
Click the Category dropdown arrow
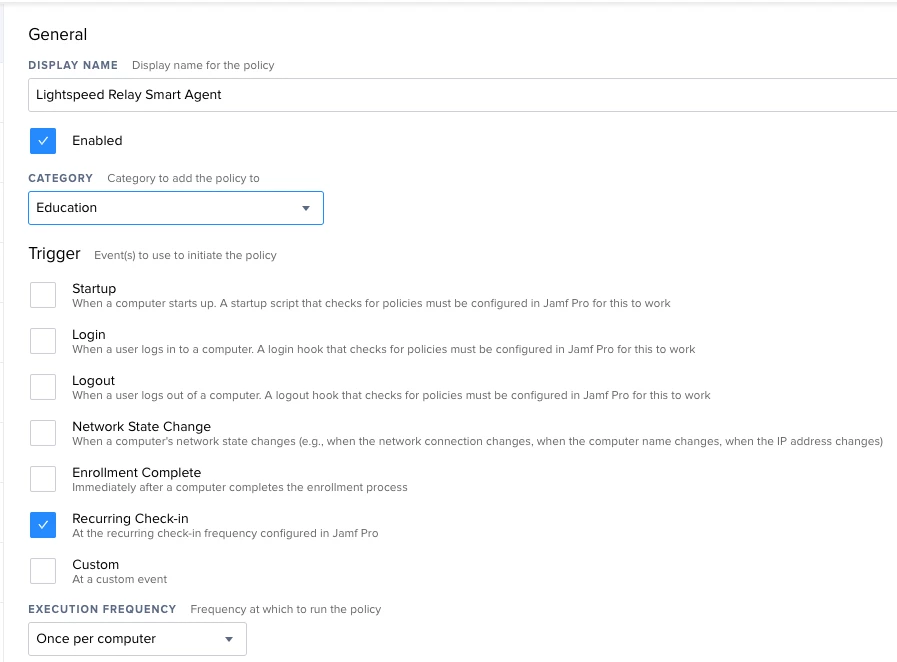pyautogui.click(x=306, y=208)
